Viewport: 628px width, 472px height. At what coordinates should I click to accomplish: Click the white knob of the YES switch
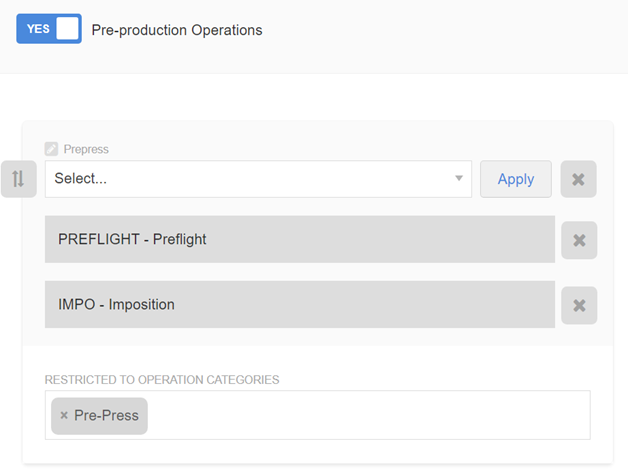67,29
